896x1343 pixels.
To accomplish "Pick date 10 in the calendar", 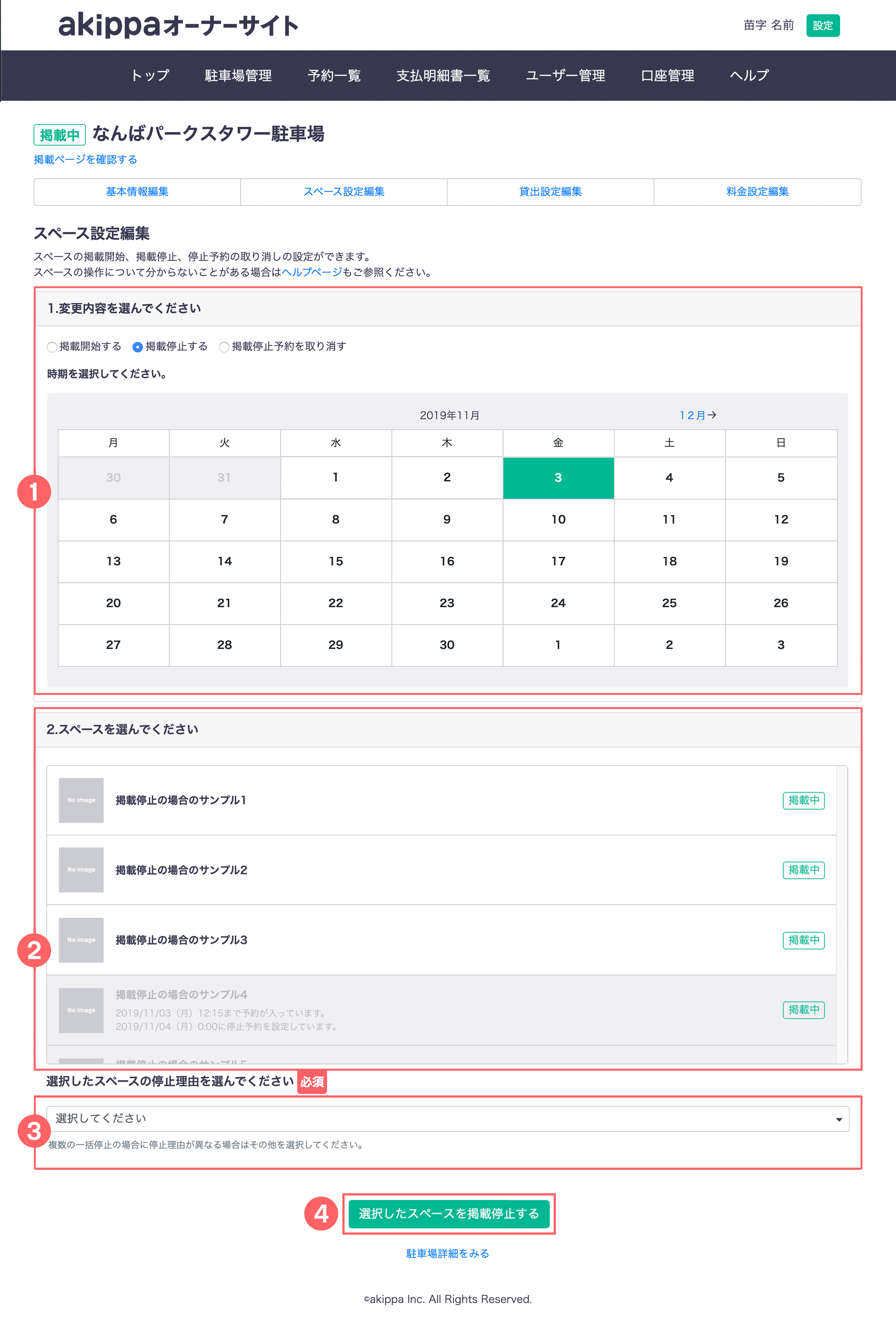I will (558, 519).
